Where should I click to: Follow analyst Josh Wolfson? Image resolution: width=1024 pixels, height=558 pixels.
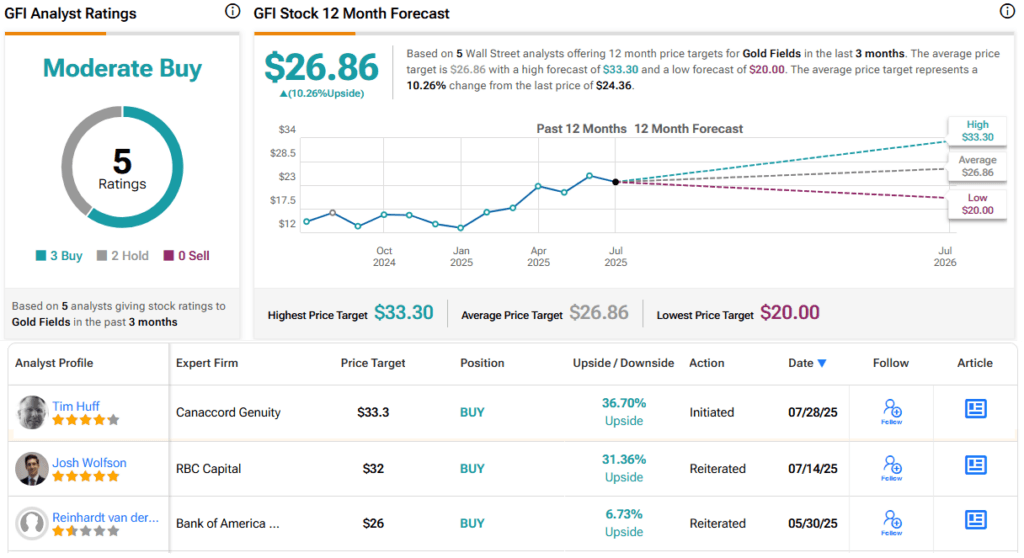(x=892, y=468)
